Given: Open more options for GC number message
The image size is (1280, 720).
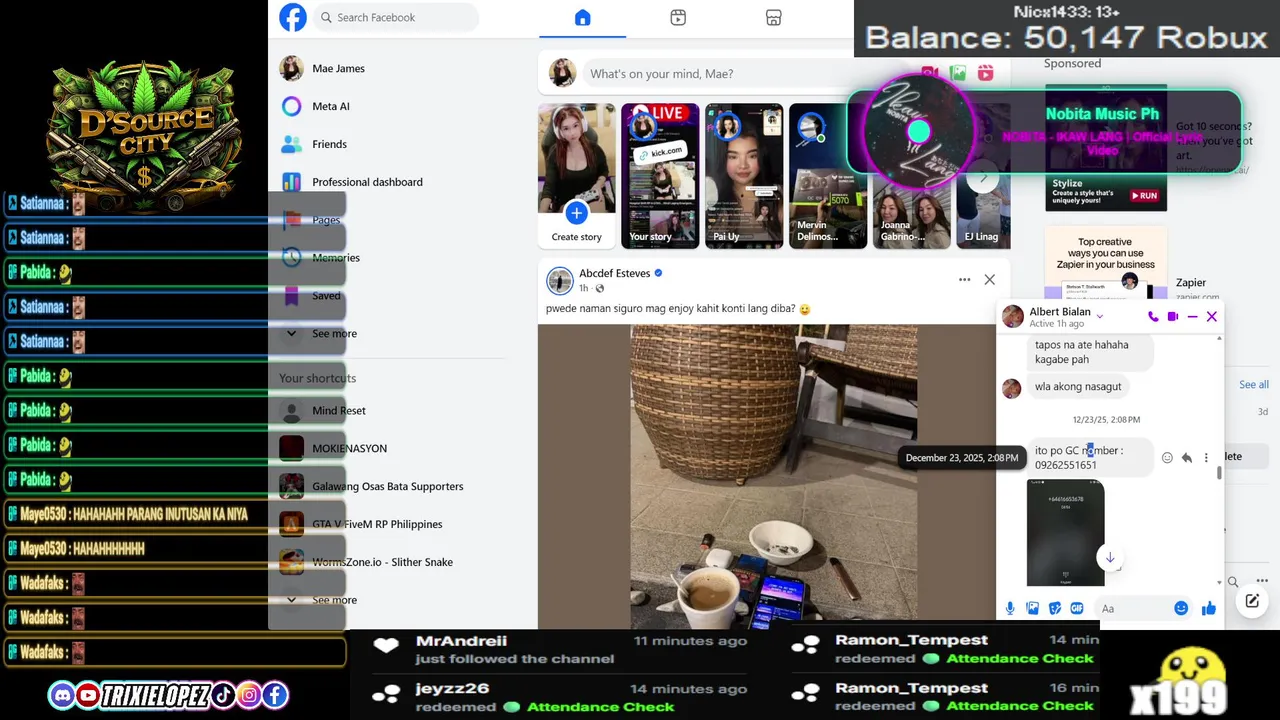Looking at the screenshot, I should click(1206, 457).
